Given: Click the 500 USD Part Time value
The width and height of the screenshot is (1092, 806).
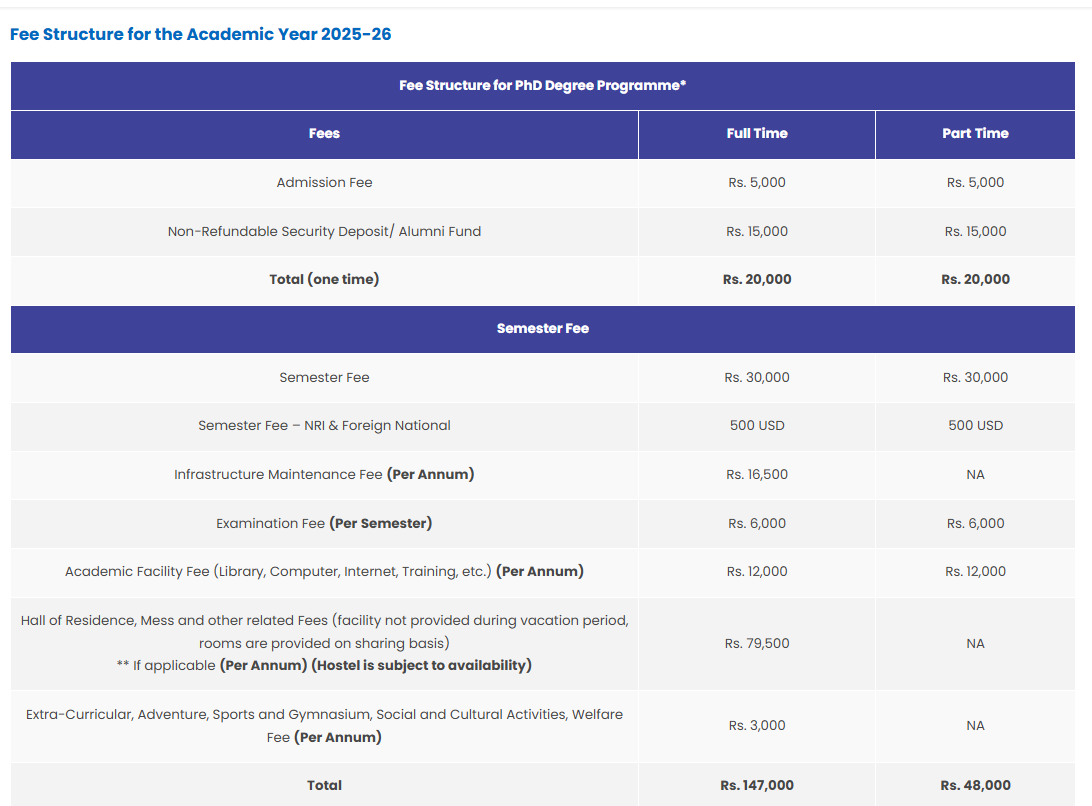Looking at the screenshot, I should pos(975,425).
